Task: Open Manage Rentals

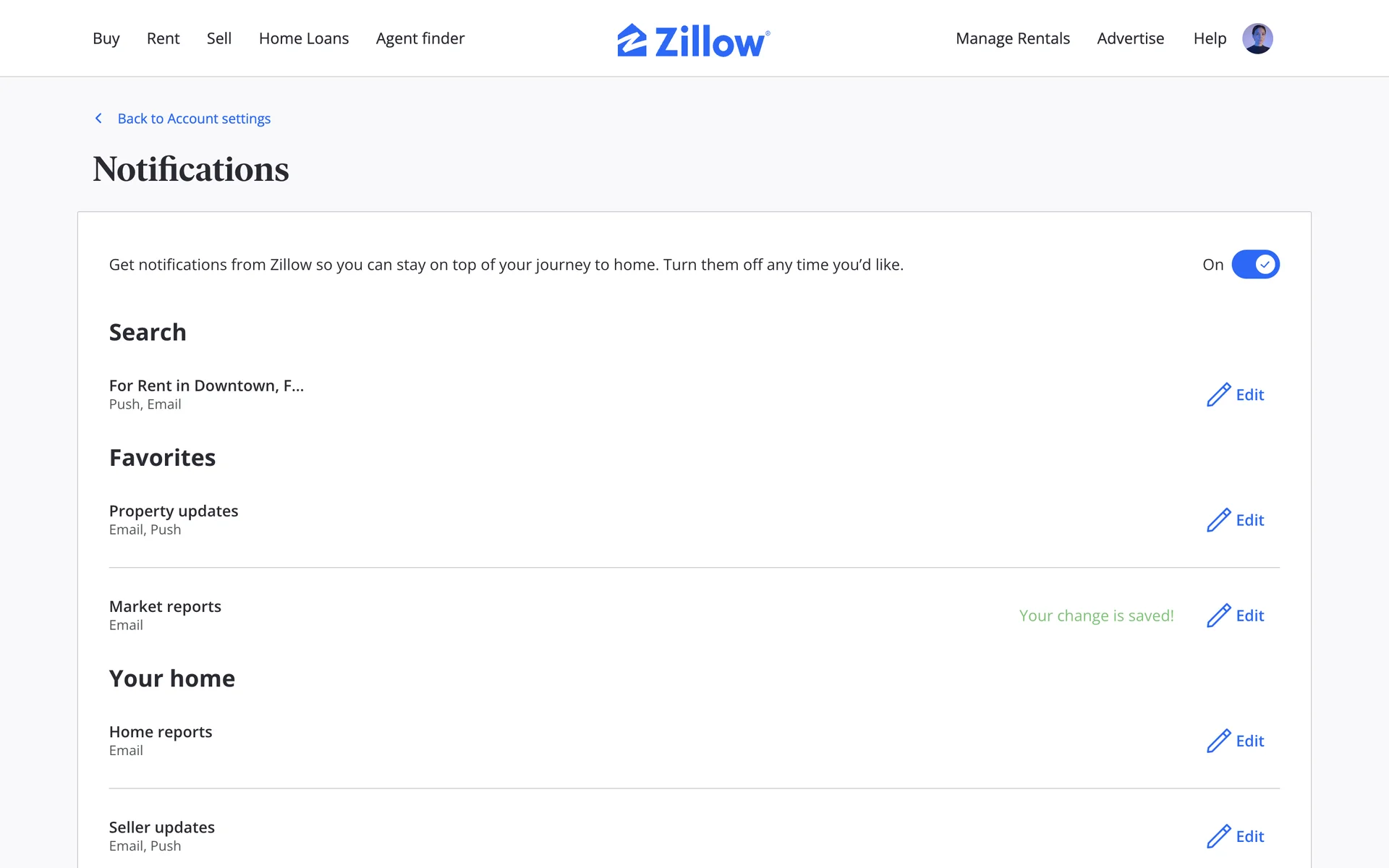Action: (x=1012, y=38)
